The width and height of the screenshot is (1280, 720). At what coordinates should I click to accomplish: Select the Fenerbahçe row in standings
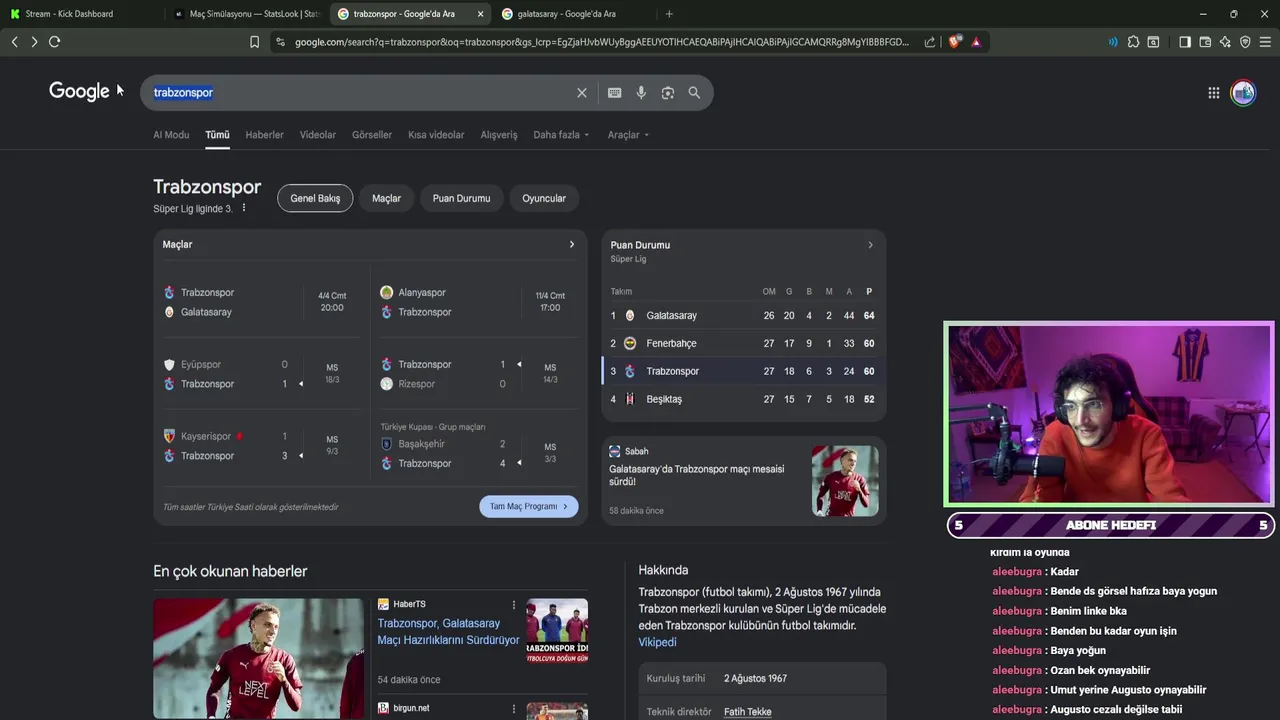click(743, 343)
